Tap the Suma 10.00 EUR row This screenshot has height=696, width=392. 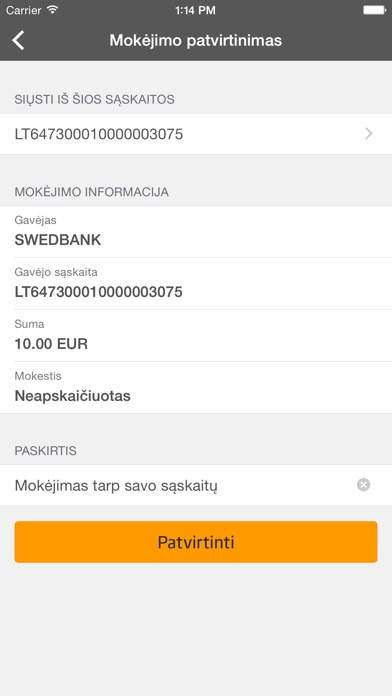[196, 336]
